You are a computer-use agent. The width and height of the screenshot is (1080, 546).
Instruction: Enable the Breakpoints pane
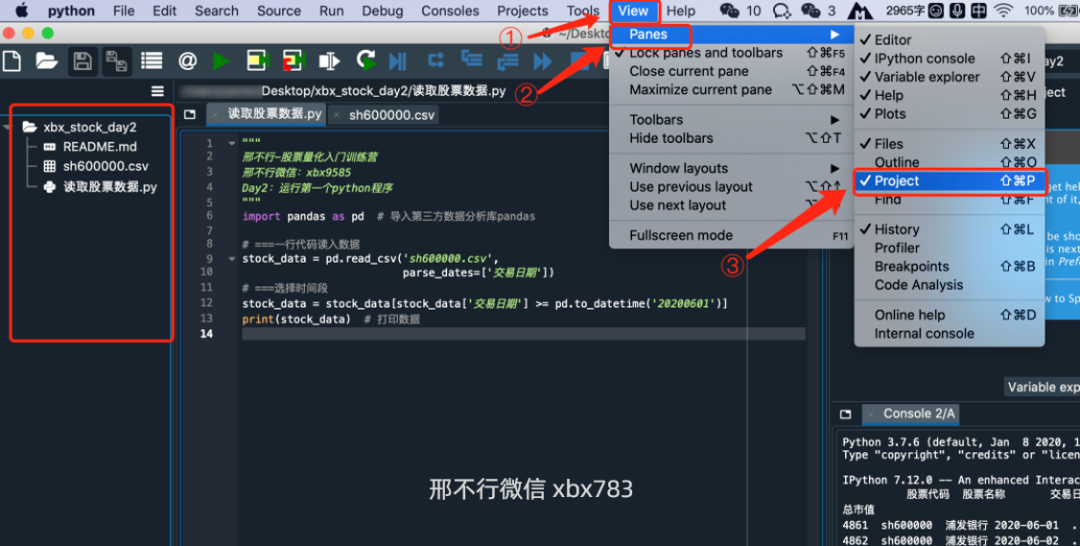click(x=949, y=266)
